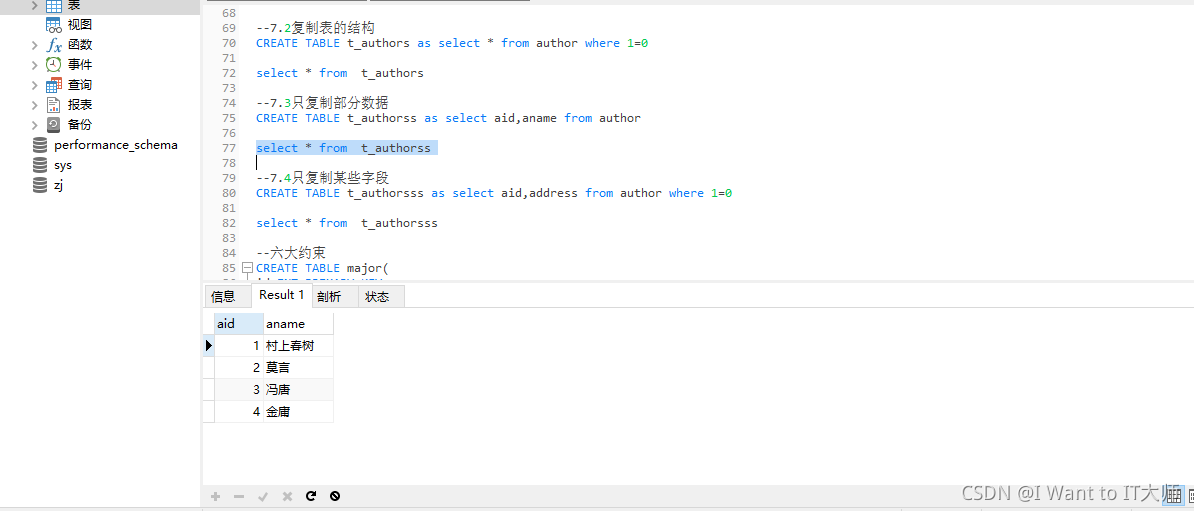Click line number 78 in gutter
The width and height of the screenshot is (1194, 511).
(228, 163)
